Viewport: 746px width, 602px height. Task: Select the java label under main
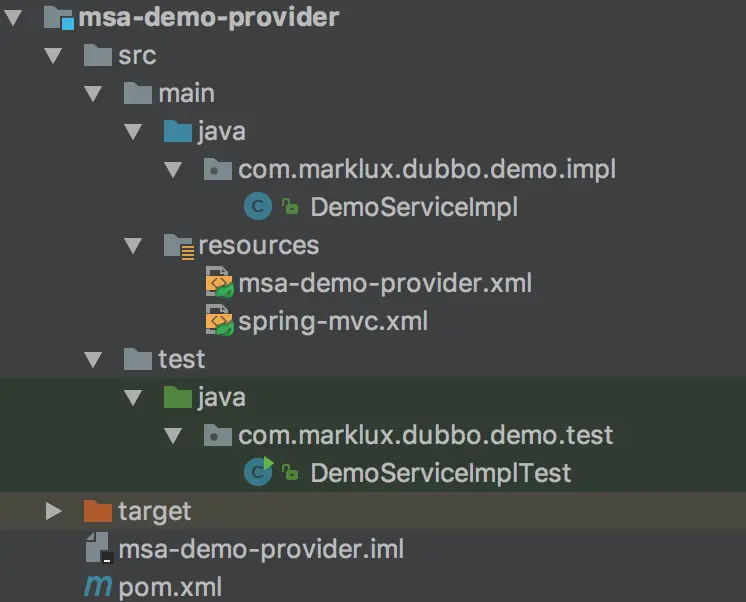point(222,132)
